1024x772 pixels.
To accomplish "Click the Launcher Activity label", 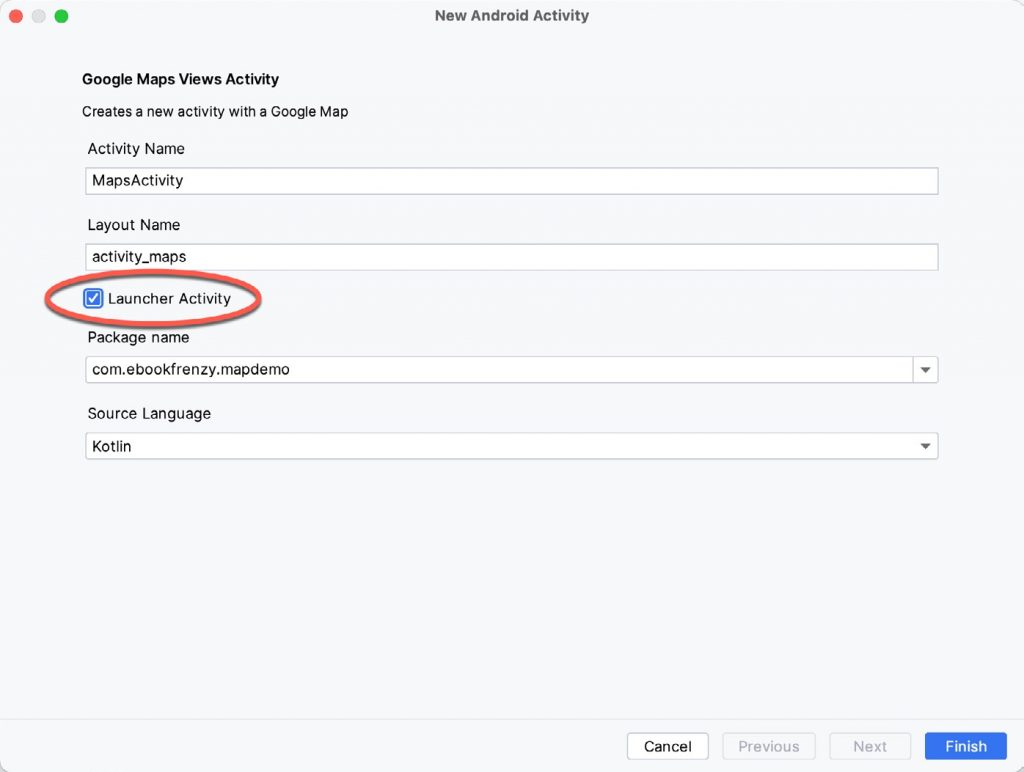I will [167, 298].
